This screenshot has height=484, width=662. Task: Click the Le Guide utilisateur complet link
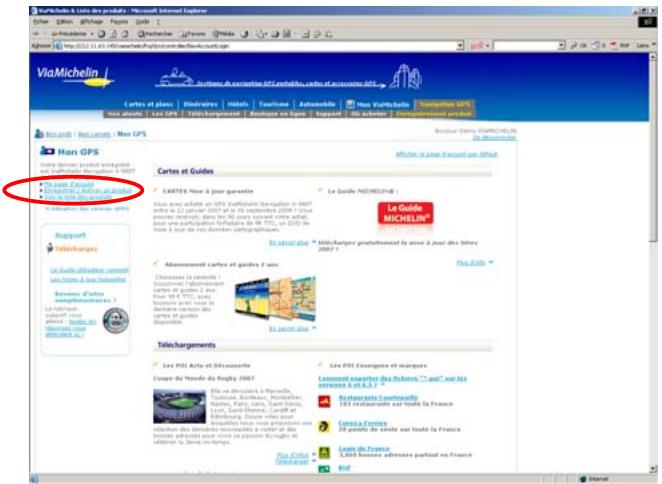coord(90,270)
